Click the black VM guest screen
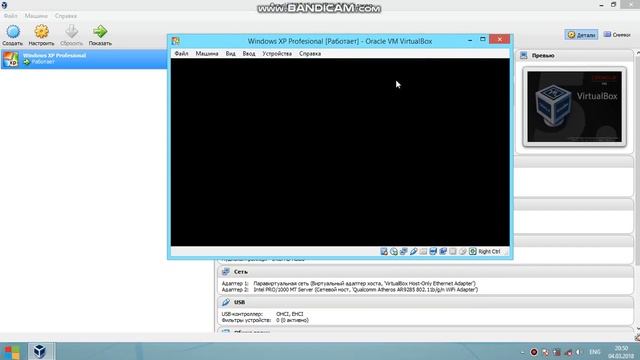The width and height of the screenshot is (640, 360). pyautogui.click(x=340, y=152)
